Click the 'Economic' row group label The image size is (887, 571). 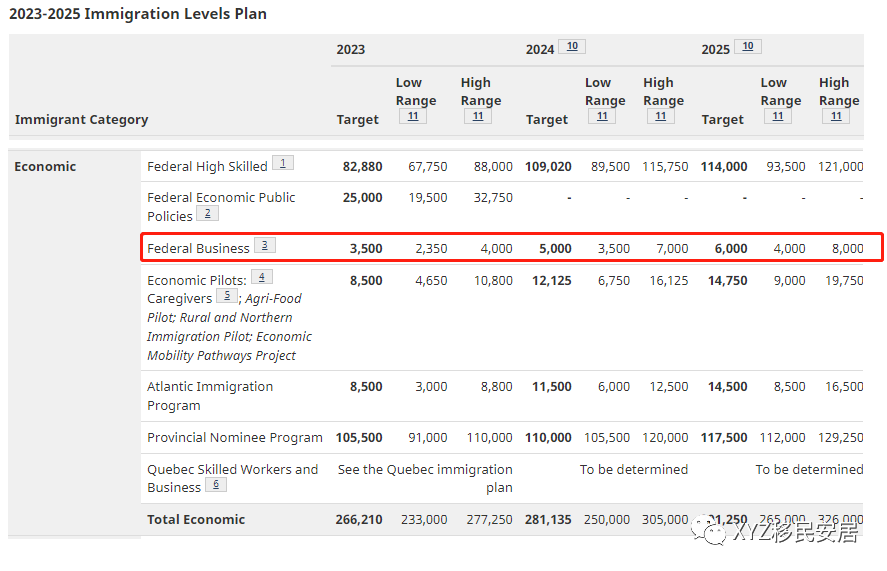pyautogui.click(x=45, y=166)
